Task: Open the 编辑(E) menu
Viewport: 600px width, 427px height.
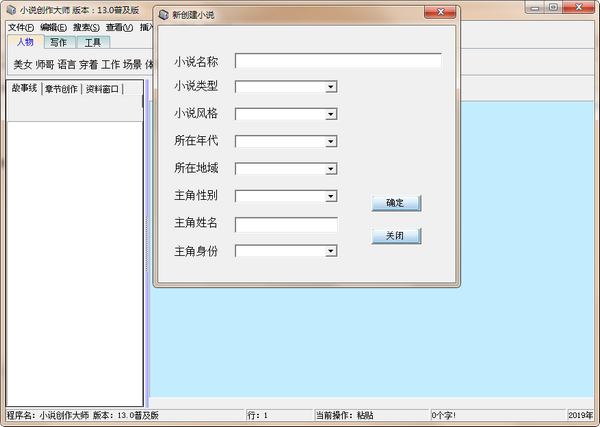Action: 54,28
